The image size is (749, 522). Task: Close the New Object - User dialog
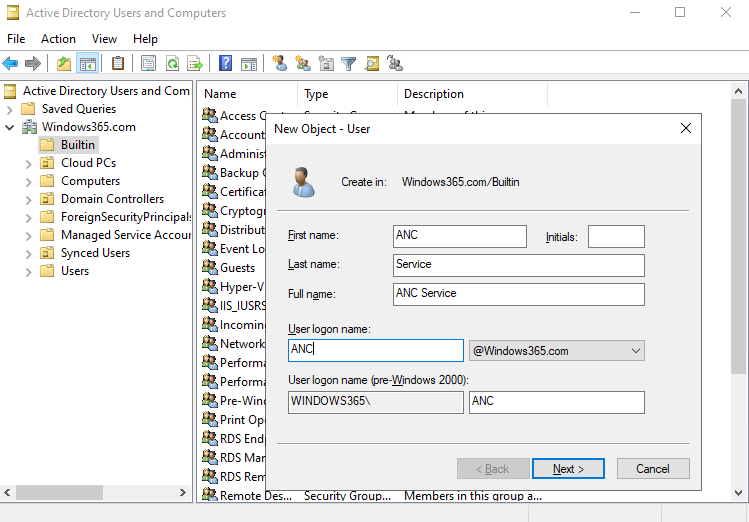click(685, 128)
